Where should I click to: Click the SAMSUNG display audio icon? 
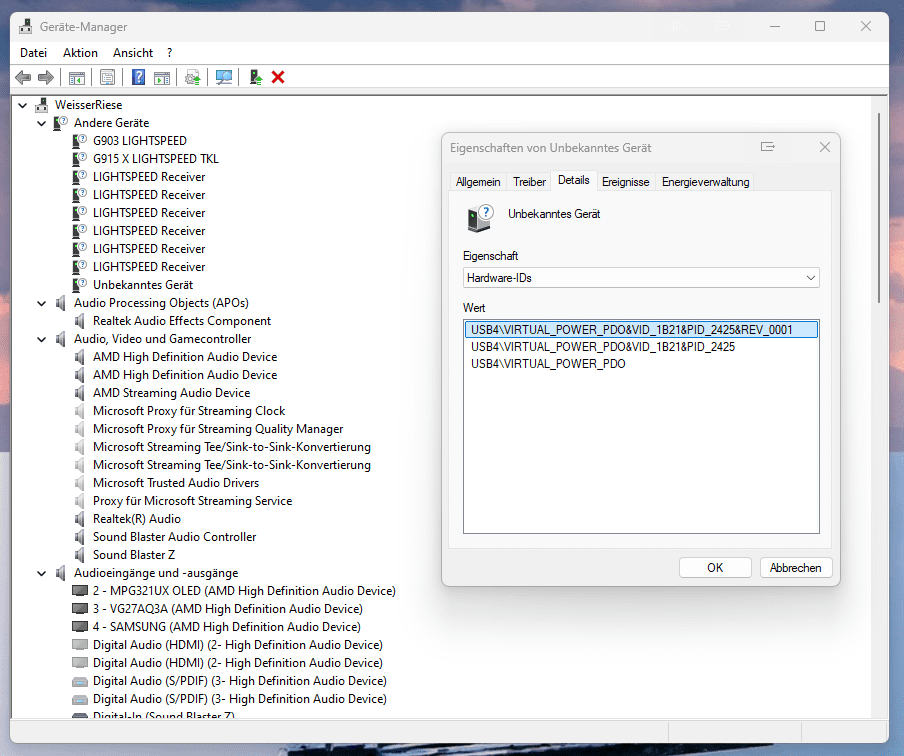(80, 627)
